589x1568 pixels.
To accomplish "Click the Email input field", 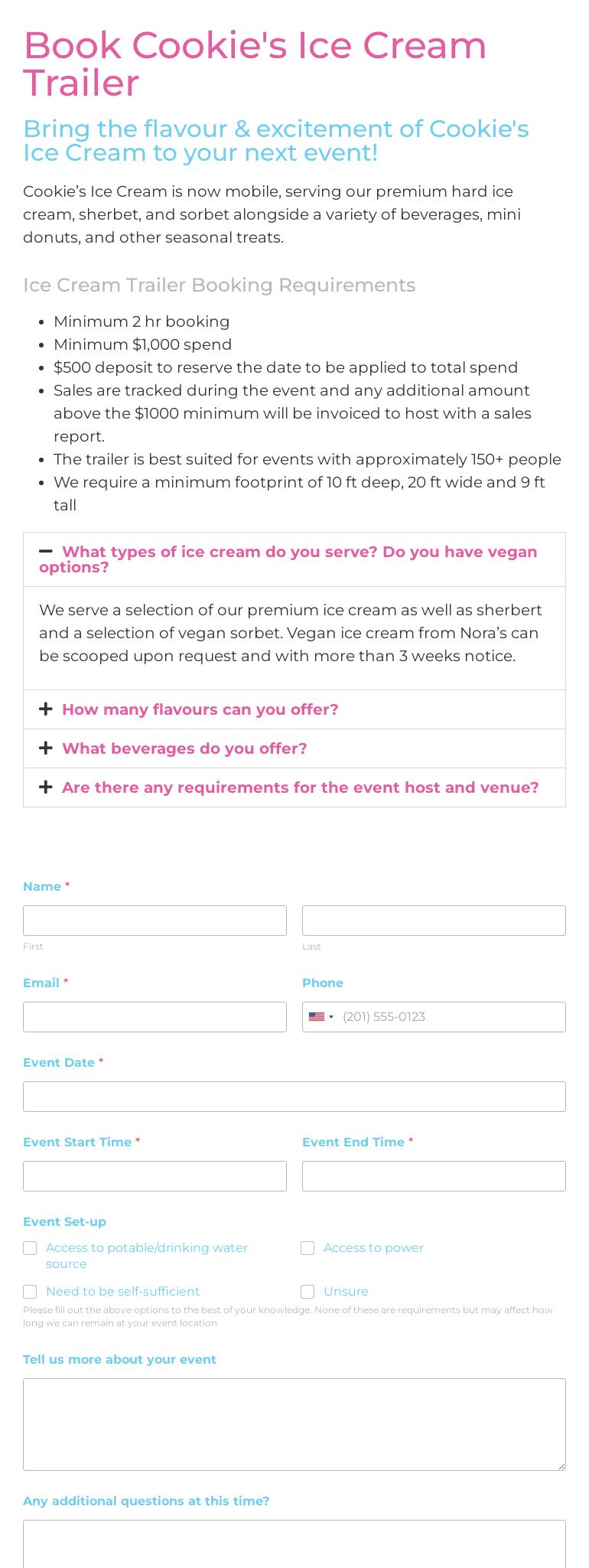I will (x=155, y=1017).
